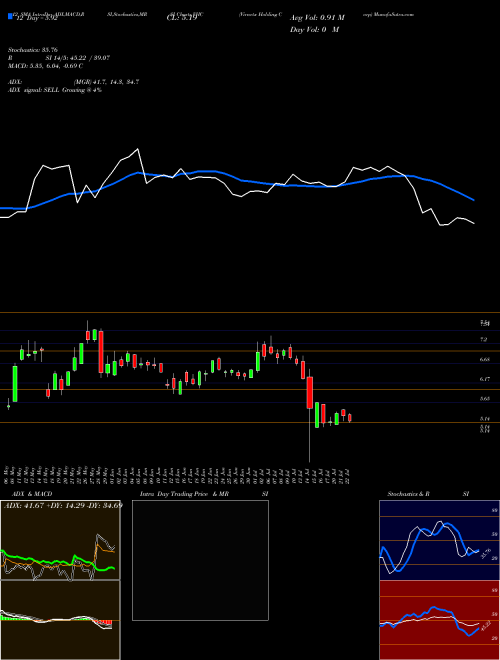The width and height of the screenshot is (500, 660).
Task: Click the ADX indicator chart thumbnail
Action: coord(60,540)
